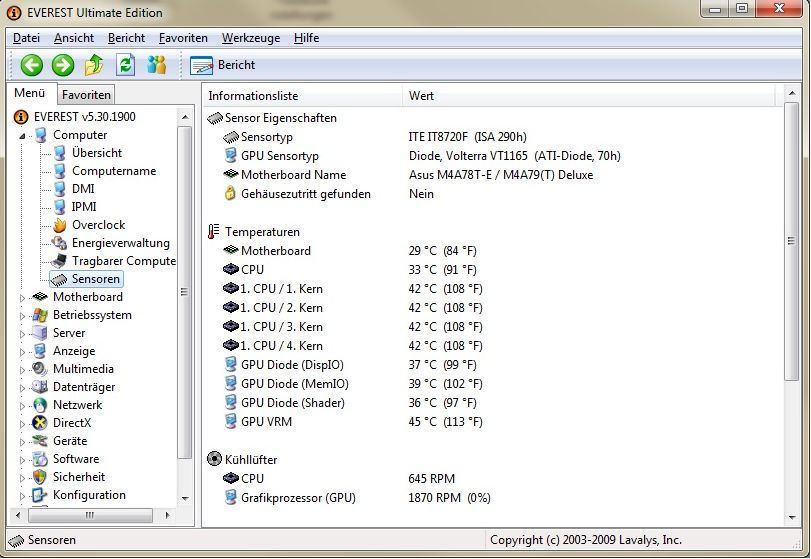
Task: Go up one level with Up icon
Action: (x=94, y=65)
